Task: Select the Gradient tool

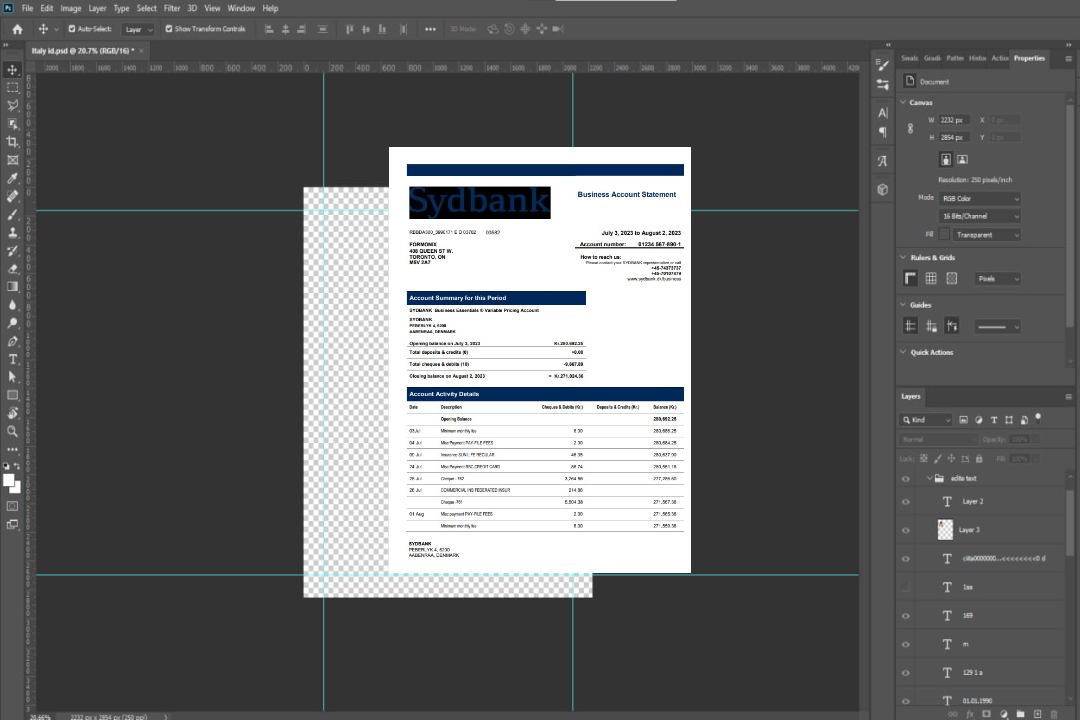Action: pos(12,287)
